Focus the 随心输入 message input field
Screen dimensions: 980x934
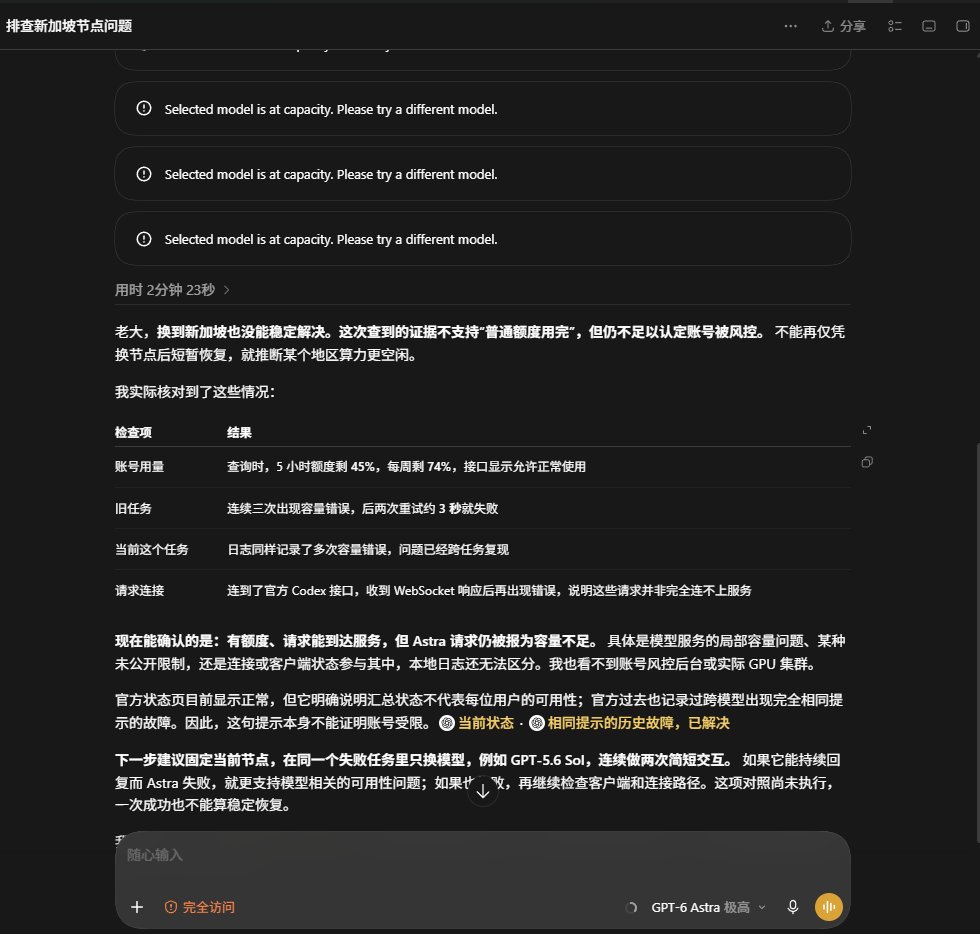point(481,855)
